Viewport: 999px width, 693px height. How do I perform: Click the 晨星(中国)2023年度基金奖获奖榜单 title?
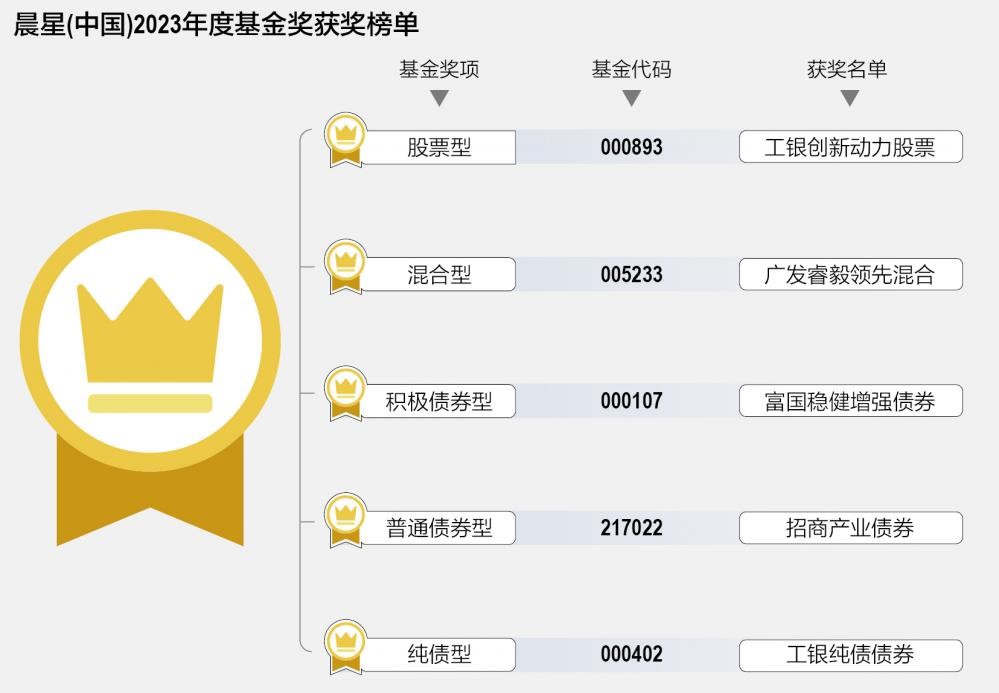tap(217, 24)
